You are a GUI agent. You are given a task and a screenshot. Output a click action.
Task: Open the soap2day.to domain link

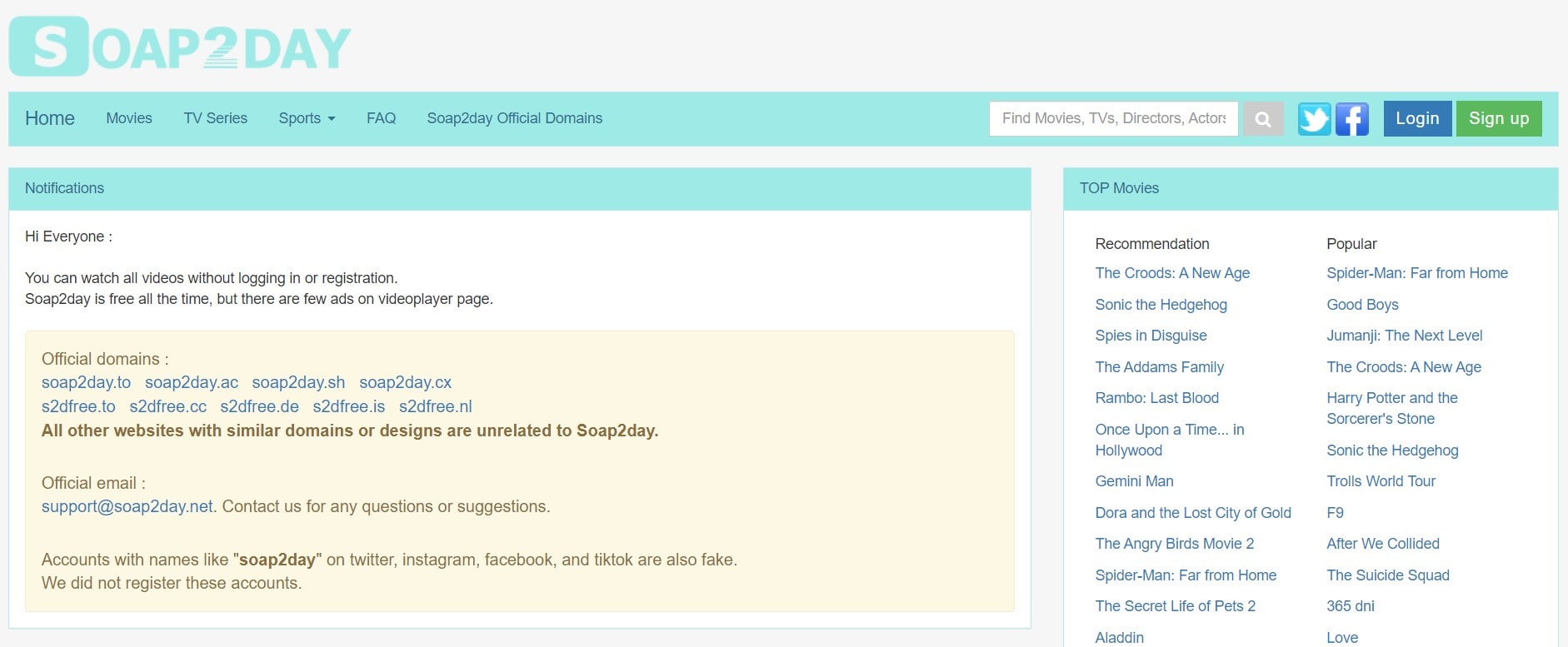click(x=86, y=382)
